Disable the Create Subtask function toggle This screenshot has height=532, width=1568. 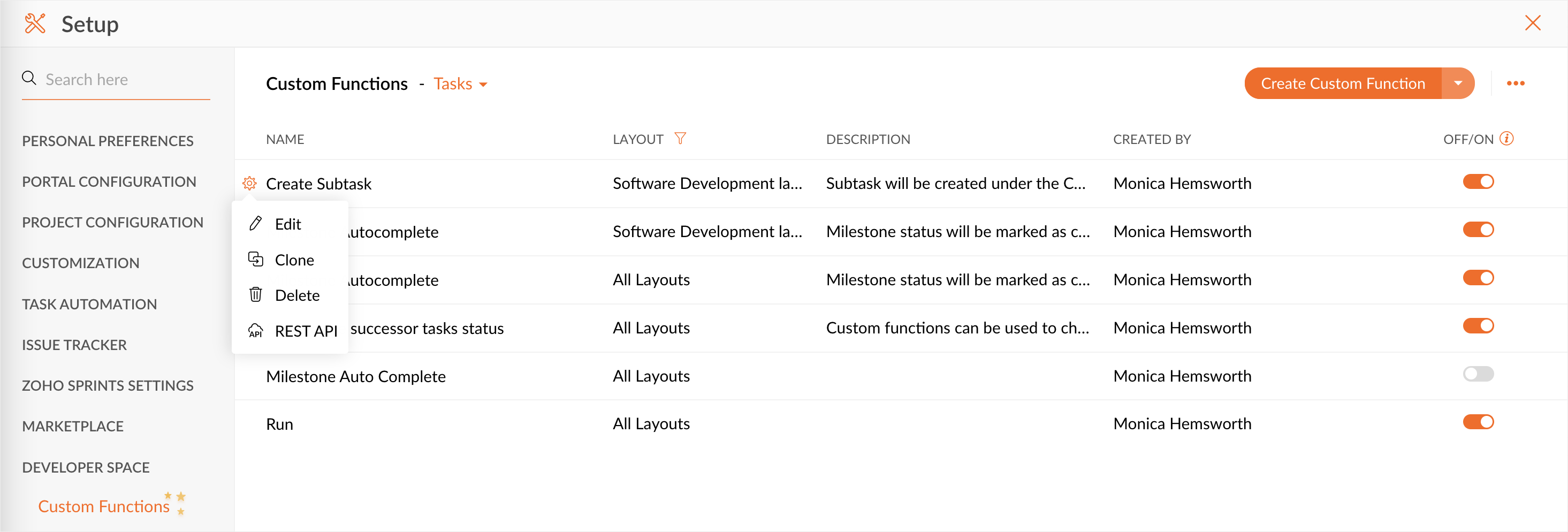pyautogui.click(x=1478, y=182)
